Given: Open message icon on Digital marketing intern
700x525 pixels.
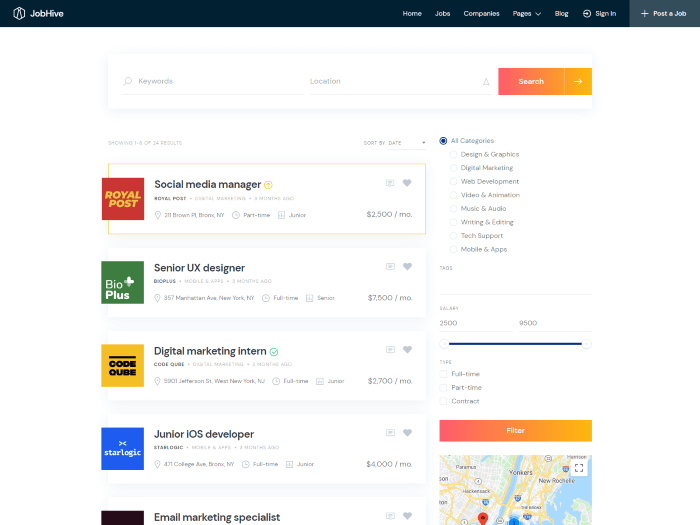Looking at the screenshot, I should coord(390,350).
